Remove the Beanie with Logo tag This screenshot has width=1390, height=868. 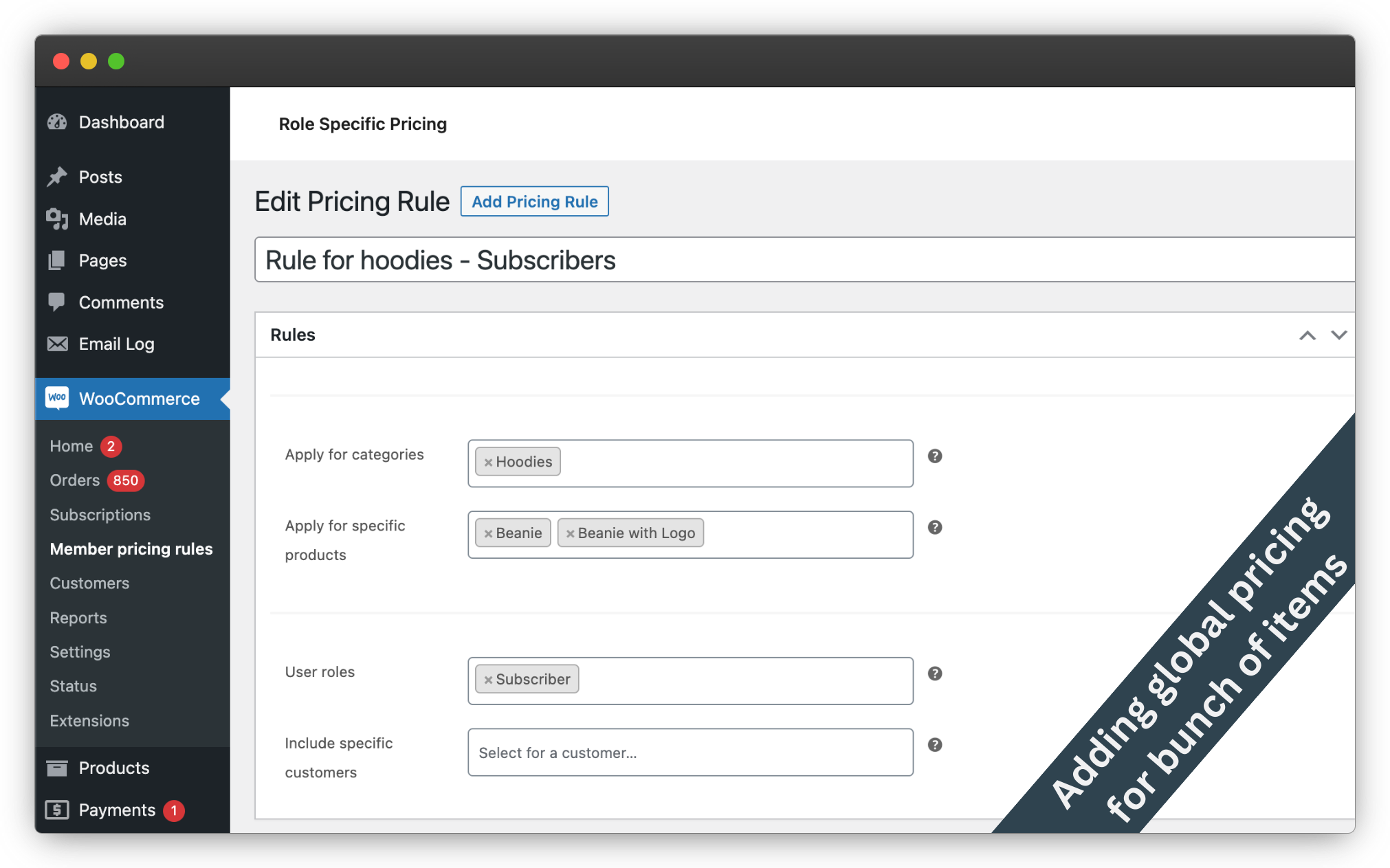(x=570, y=533)
